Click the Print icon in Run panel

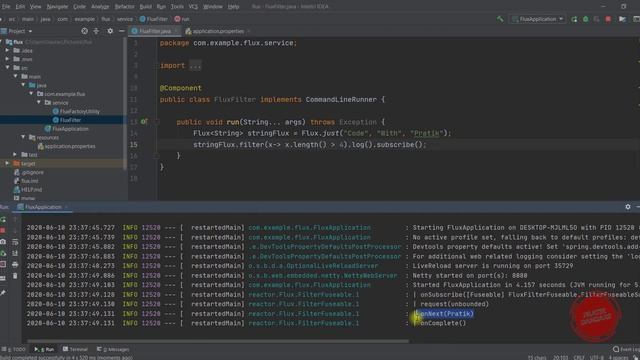(15, 265)
